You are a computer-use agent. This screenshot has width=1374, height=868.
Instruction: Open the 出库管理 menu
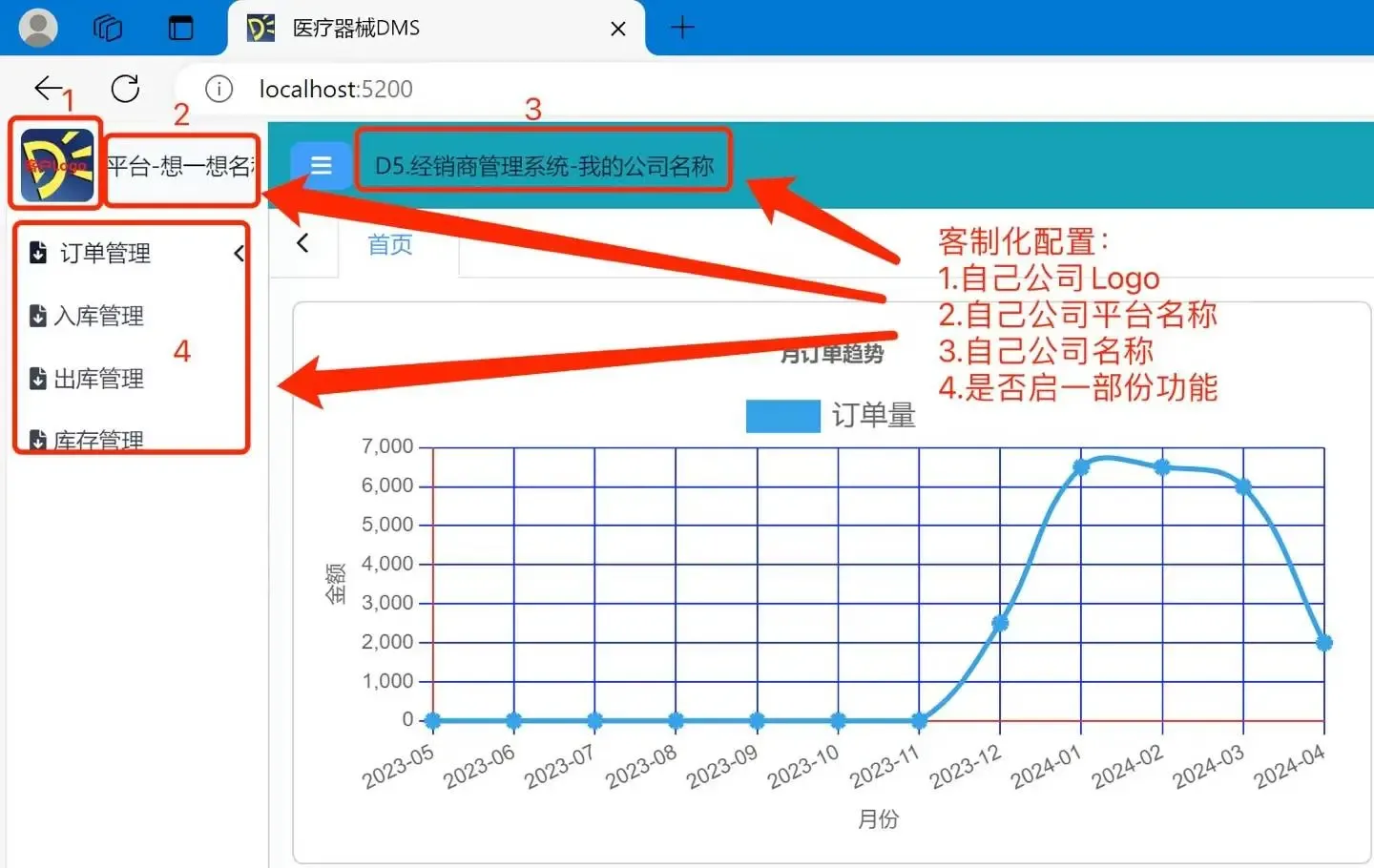pyautogui.click(x=99, y=379)
